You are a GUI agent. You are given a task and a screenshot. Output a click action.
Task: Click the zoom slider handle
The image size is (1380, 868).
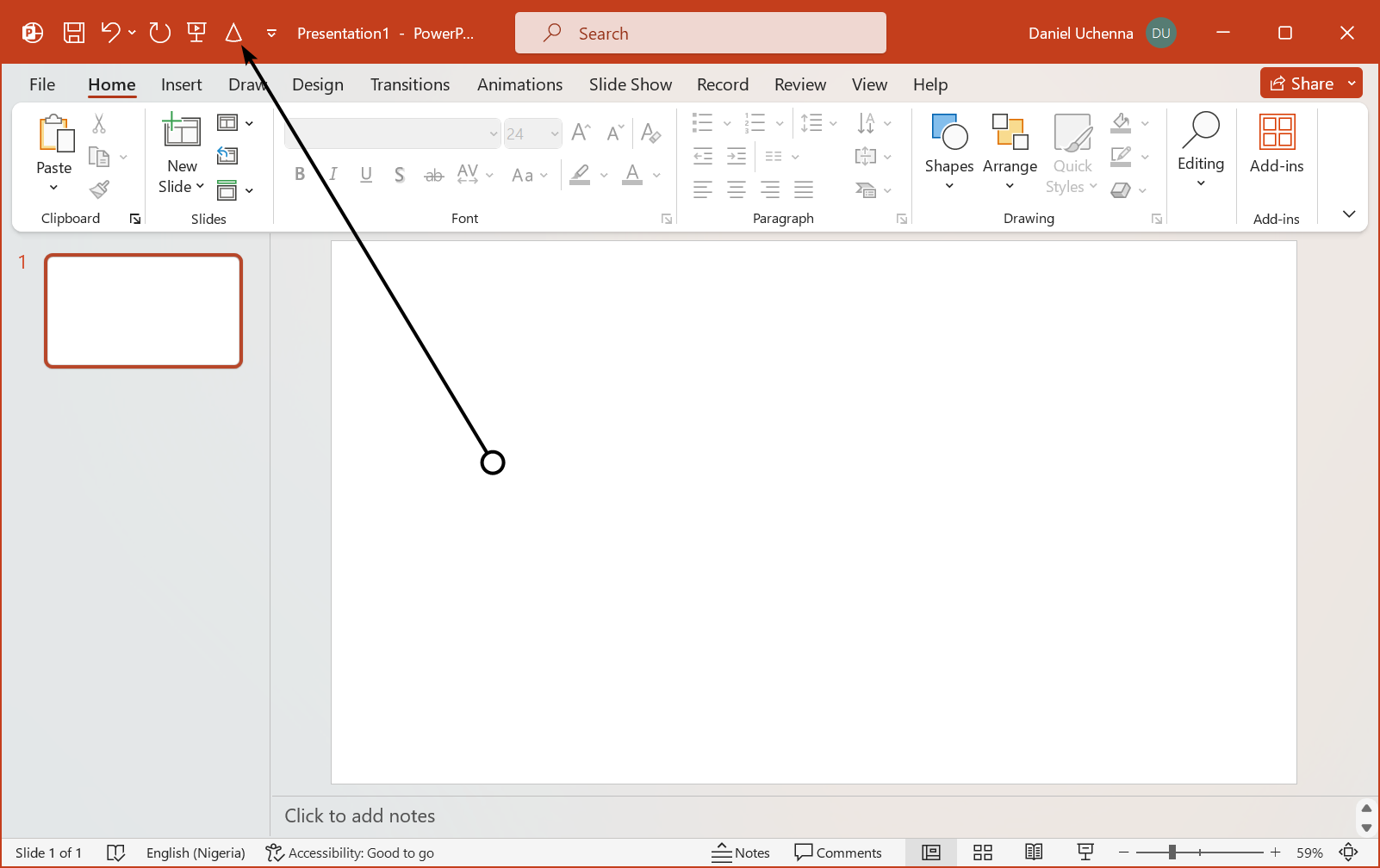coord(1172,852)
